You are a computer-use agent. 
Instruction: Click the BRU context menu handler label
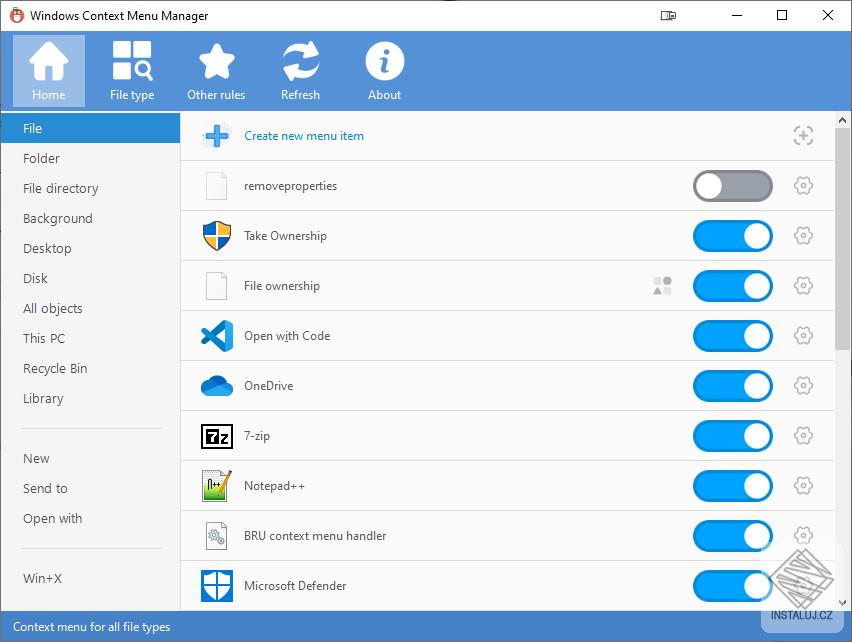[x=315, y=536]
